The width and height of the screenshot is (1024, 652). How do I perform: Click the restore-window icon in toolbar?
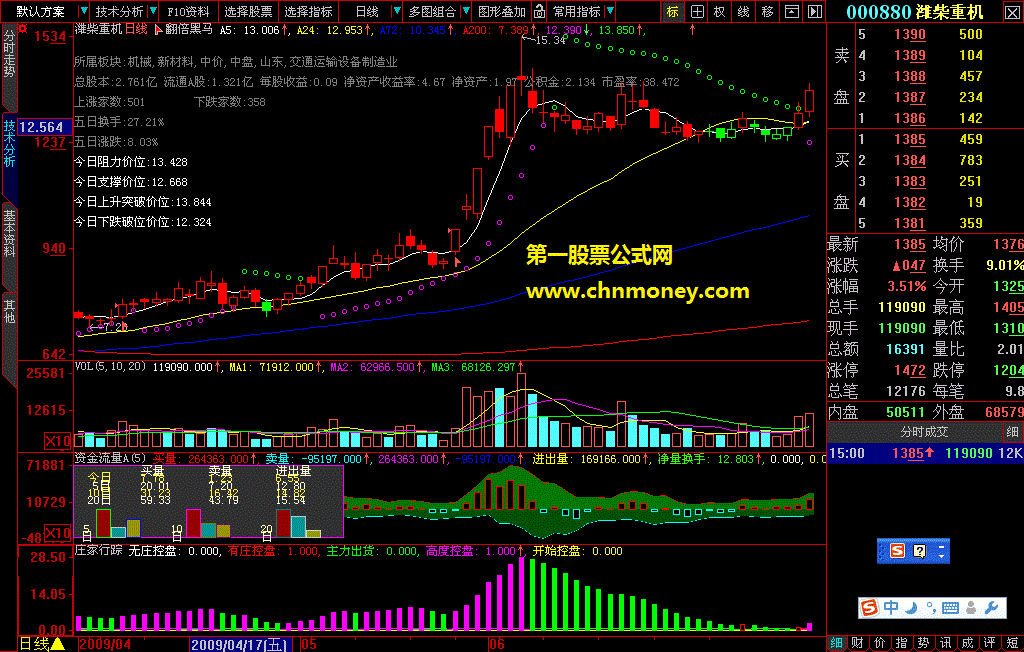pos(791,11)
